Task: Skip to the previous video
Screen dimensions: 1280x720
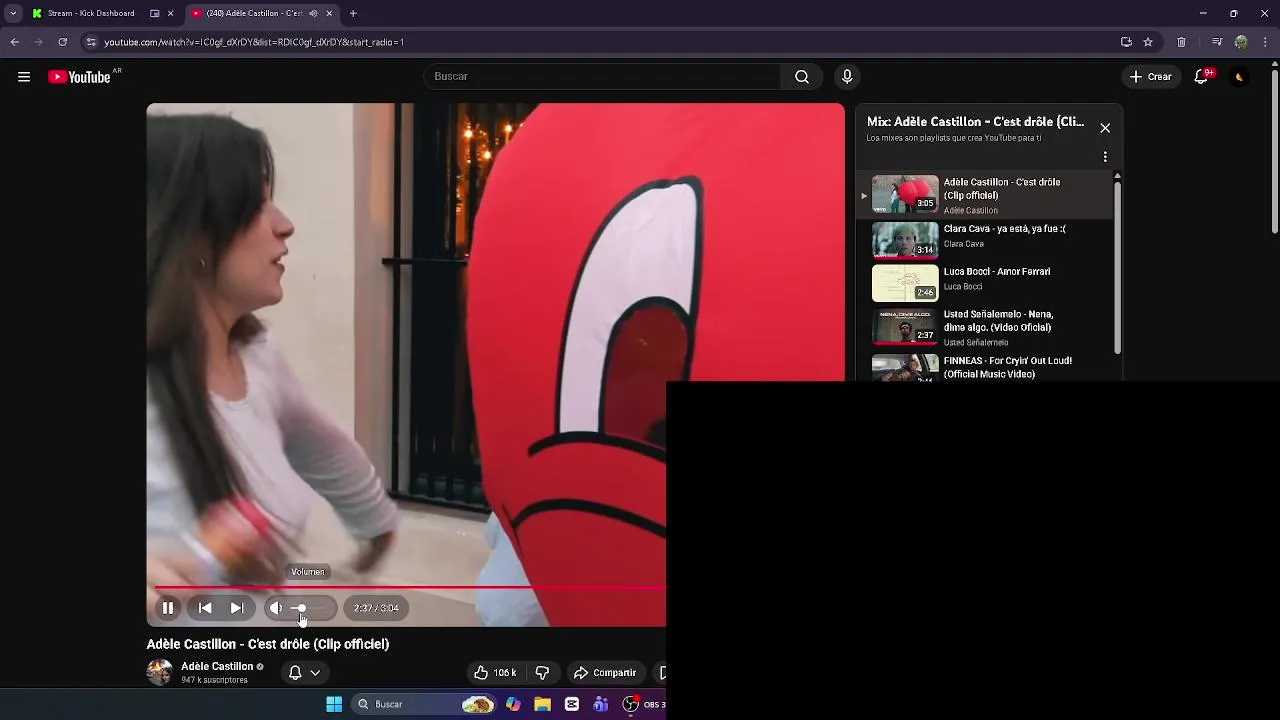Action: pyautogui.click(x=205, y=608)
